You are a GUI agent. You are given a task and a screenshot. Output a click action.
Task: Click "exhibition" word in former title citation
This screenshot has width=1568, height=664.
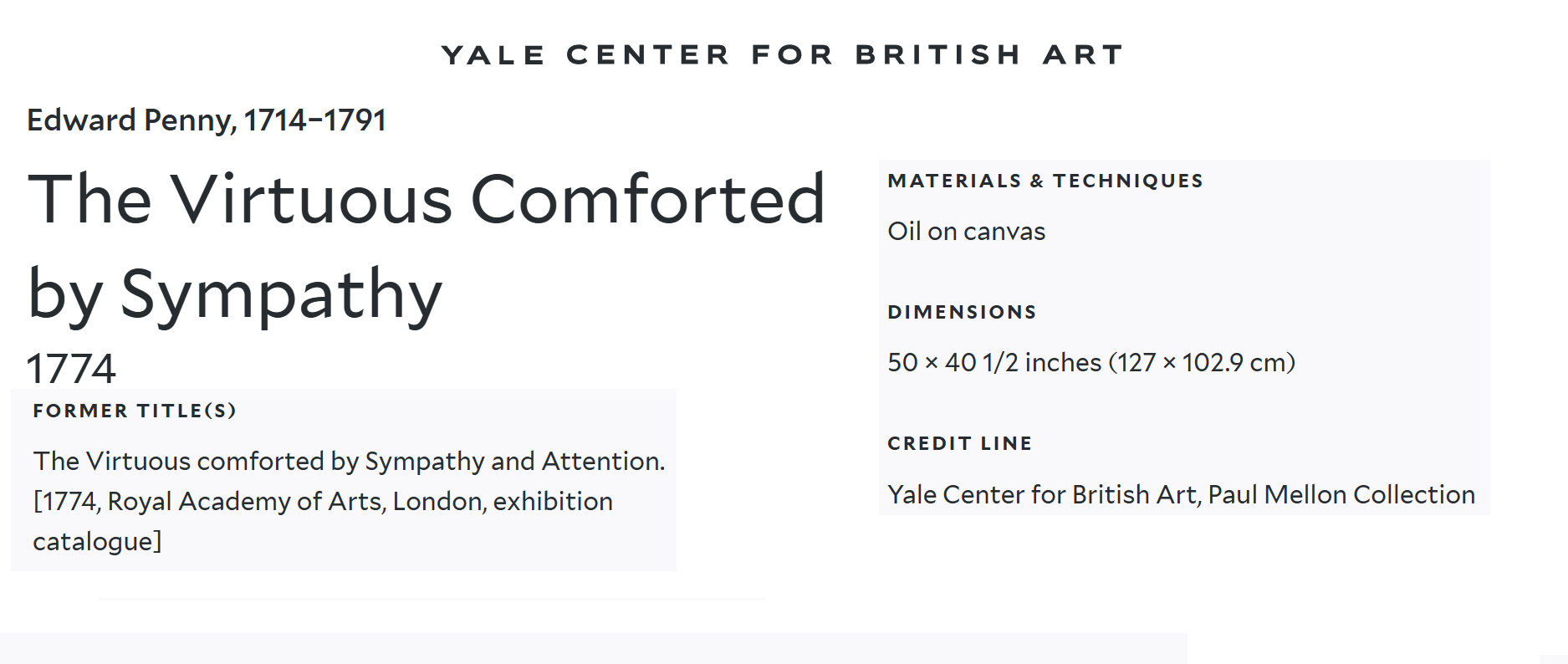(553, 501)
